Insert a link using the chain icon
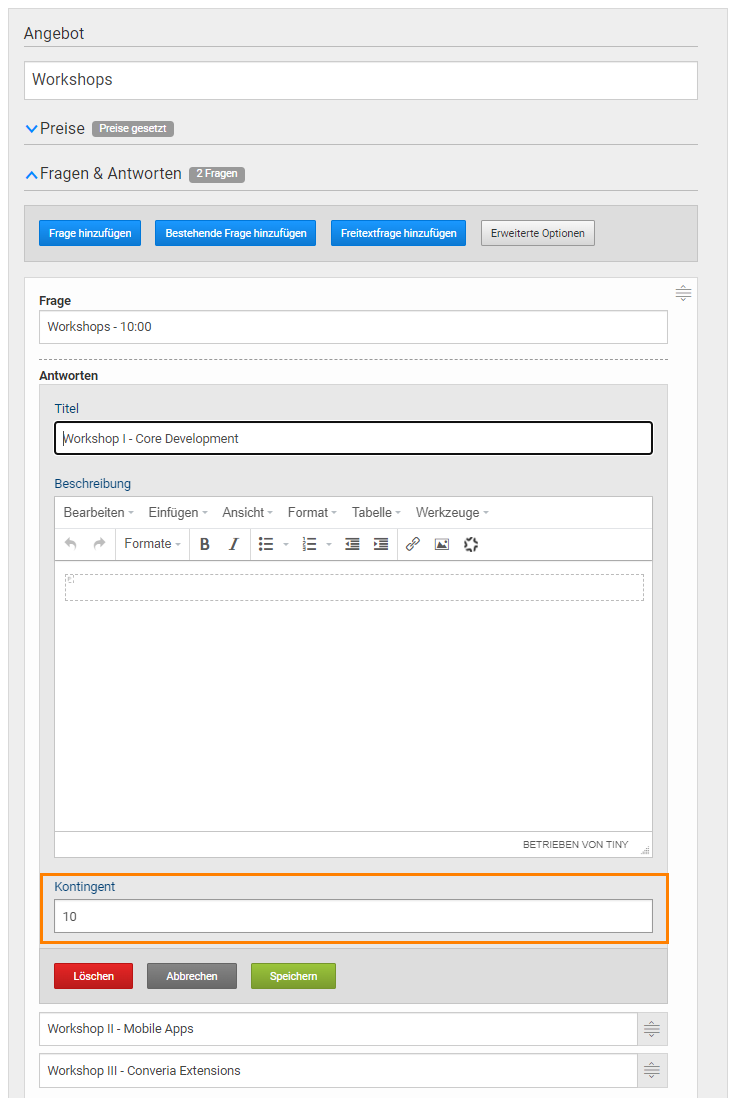The height and width of the screenshot is (1098, 736). click(413, 544)
